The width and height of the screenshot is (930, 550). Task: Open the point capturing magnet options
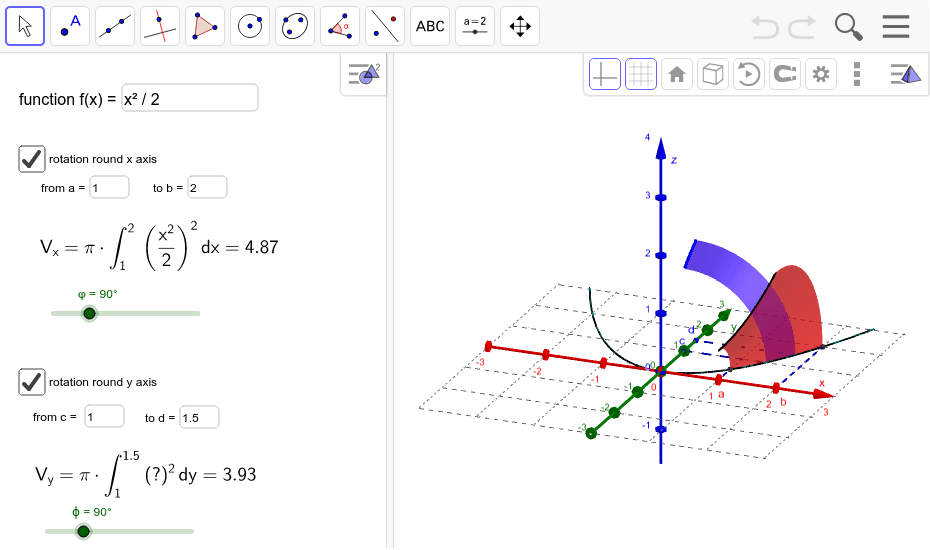785,74
